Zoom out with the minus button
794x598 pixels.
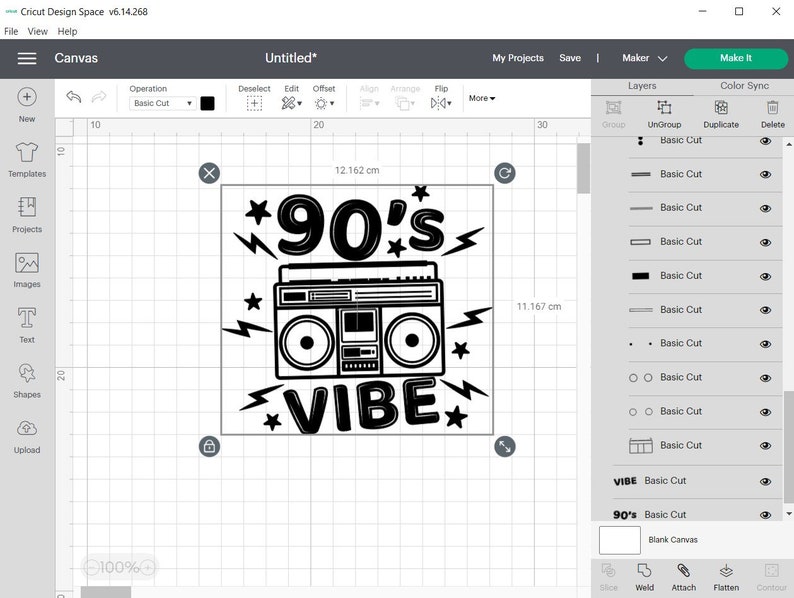(x=91, y=568)
